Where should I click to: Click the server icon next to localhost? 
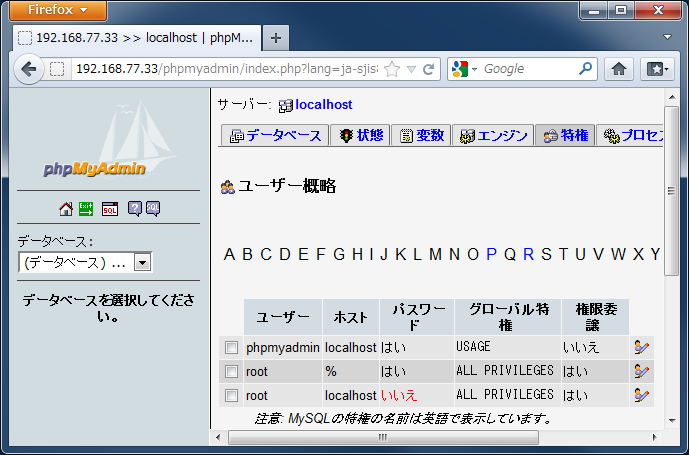pyautogui.click(x=286, y=106)
